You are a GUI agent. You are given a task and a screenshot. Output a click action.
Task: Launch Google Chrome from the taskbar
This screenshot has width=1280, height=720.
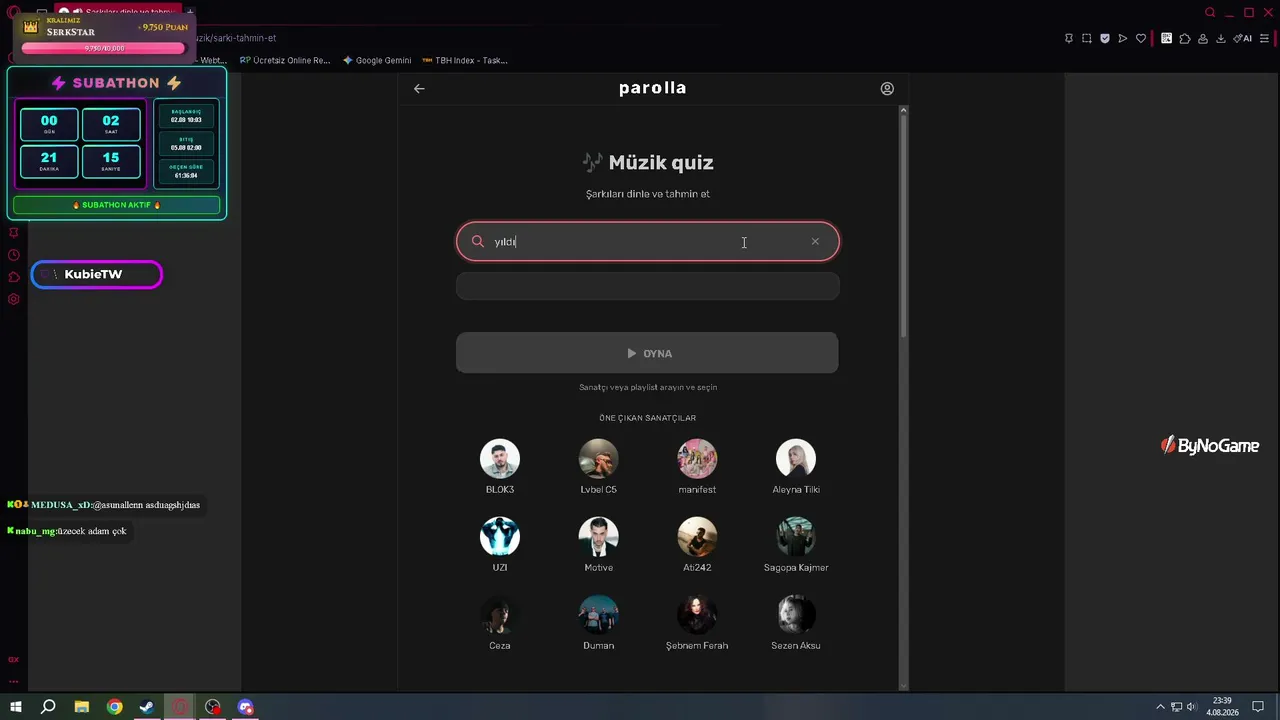tap(115, 707)
